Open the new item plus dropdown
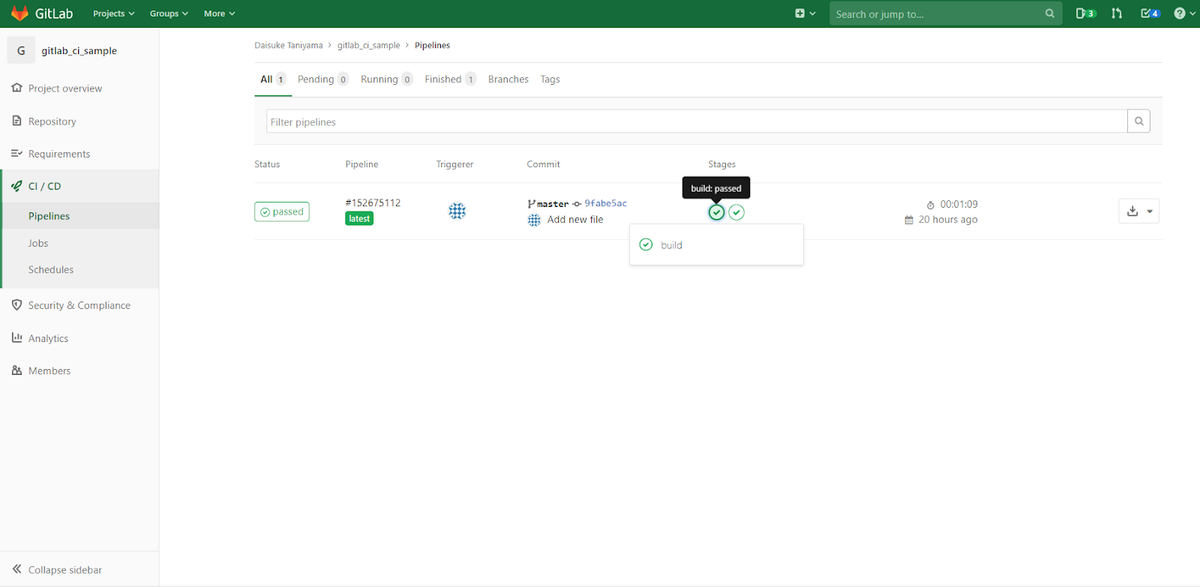Screen dimensions: 1200x588 (805, 14)
